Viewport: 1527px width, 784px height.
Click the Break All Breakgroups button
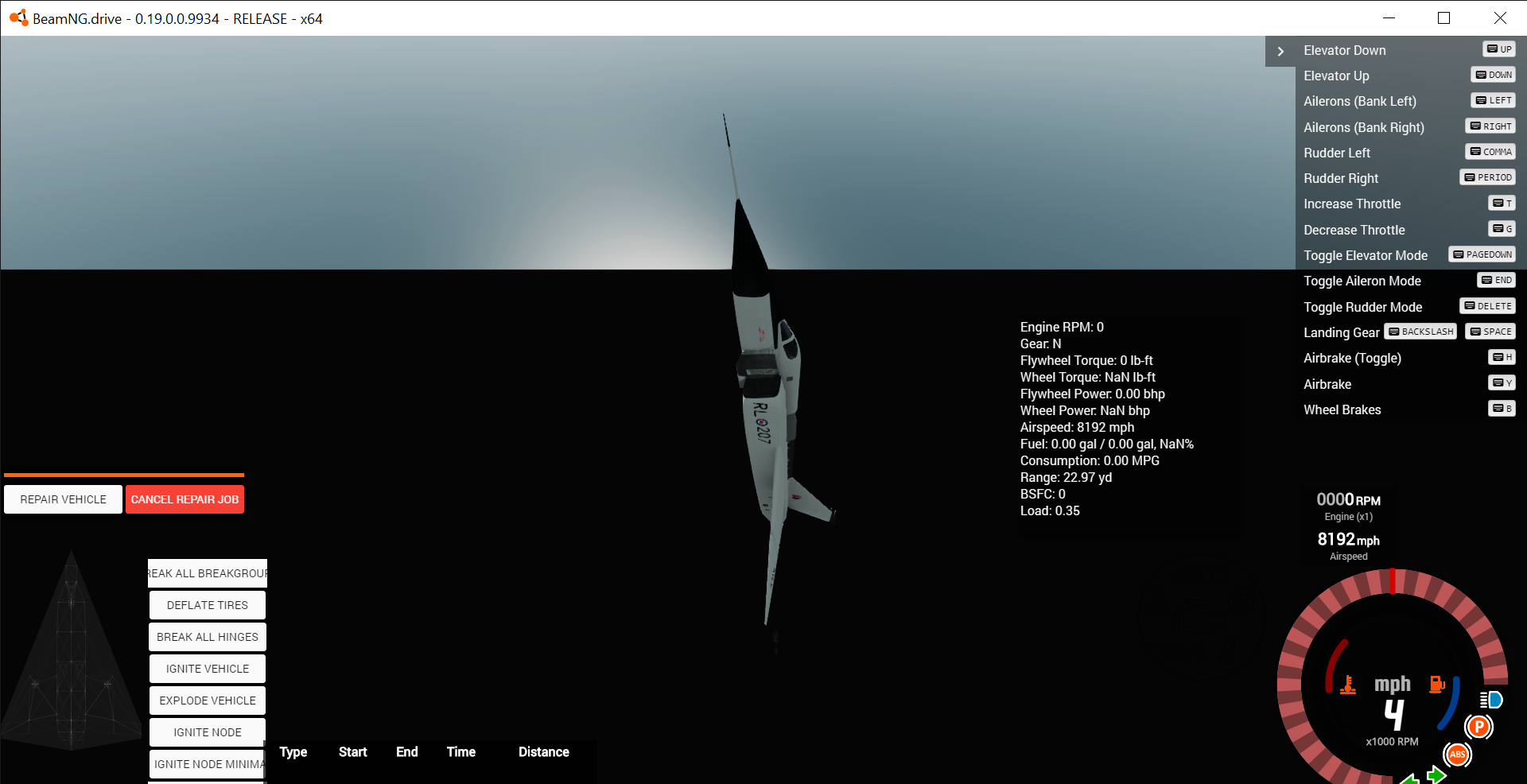tap(208, 573)
